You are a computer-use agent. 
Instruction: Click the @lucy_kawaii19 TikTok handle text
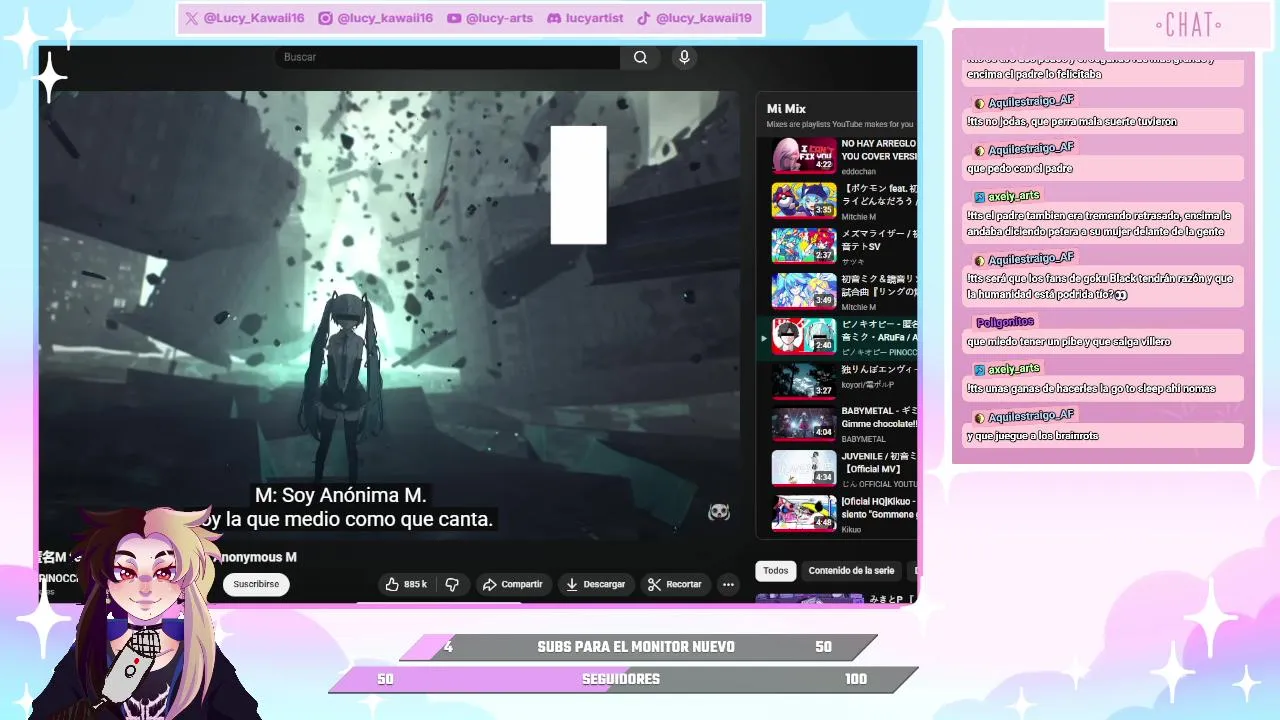coord(704,18)
